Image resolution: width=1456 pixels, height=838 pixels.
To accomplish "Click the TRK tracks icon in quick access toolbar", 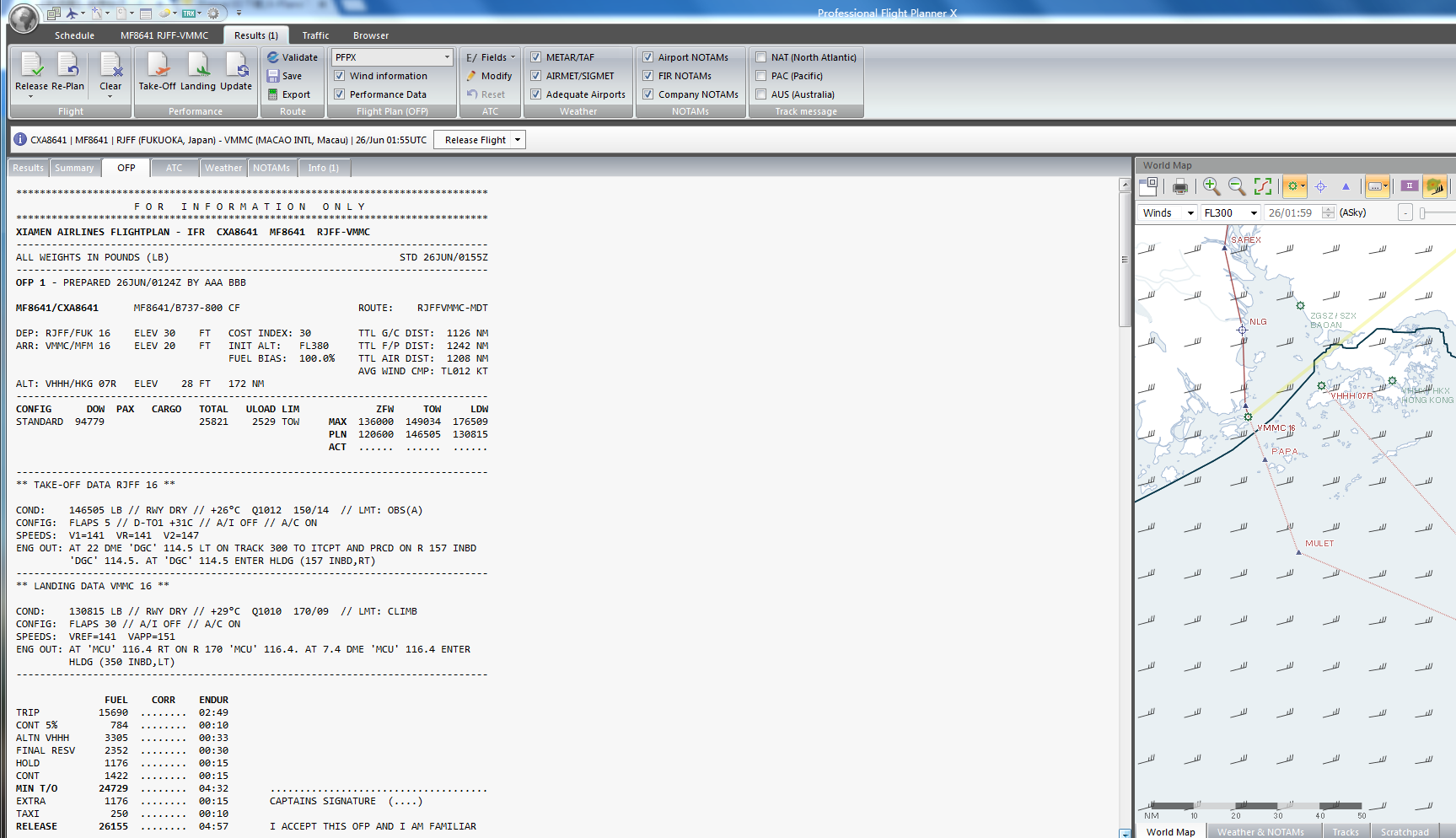I will pos(189,13).
